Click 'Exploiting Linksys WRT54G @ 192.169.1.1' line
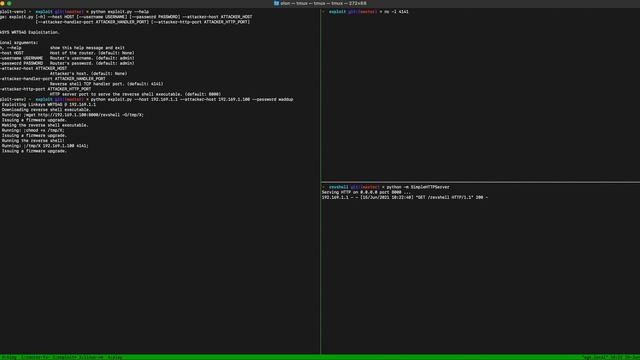The width and height of the screenshot is (640, 360). pos(49,104)
